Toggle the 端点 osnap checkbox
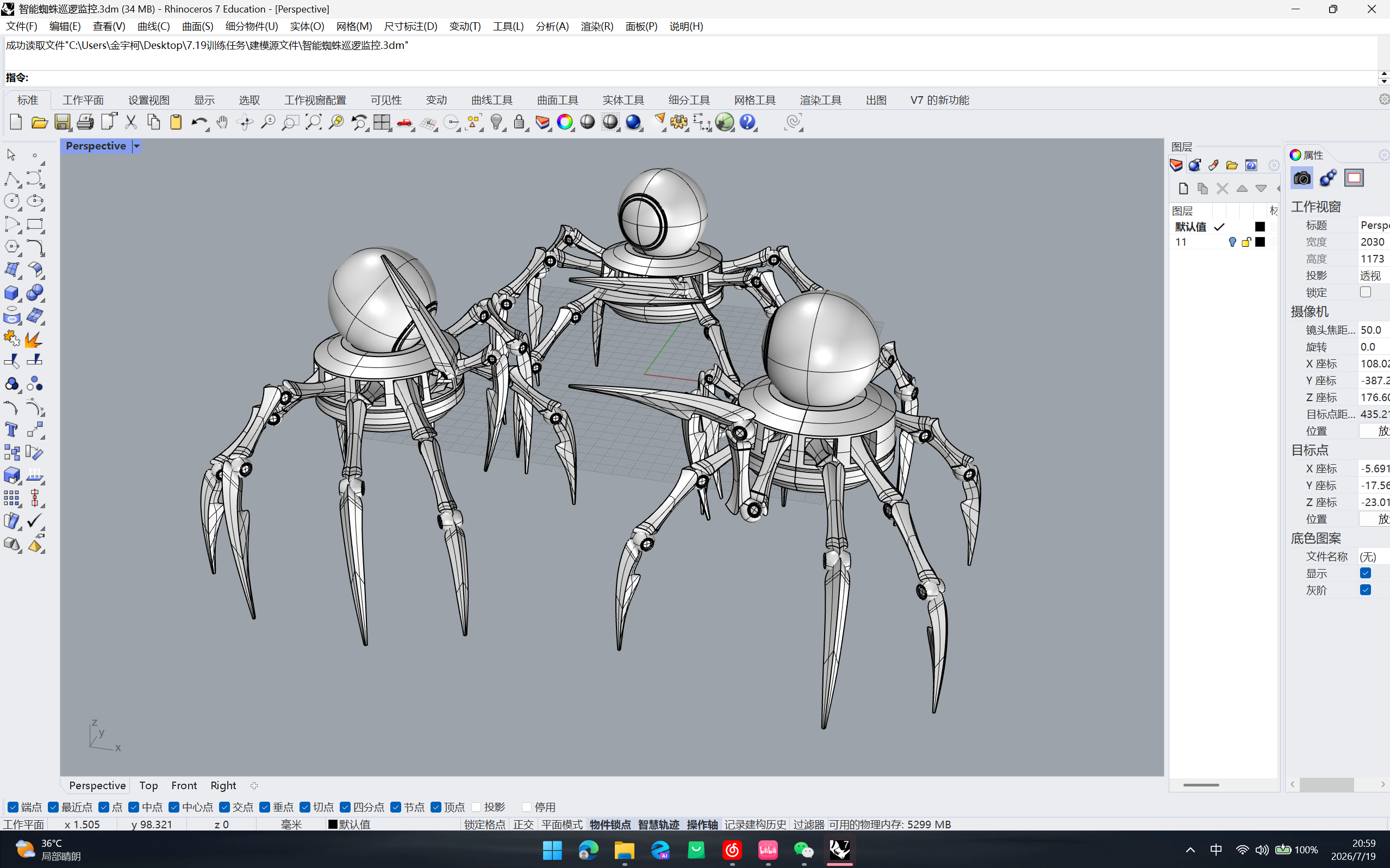Screen dimensions: 1390x868 coord(13,807)
